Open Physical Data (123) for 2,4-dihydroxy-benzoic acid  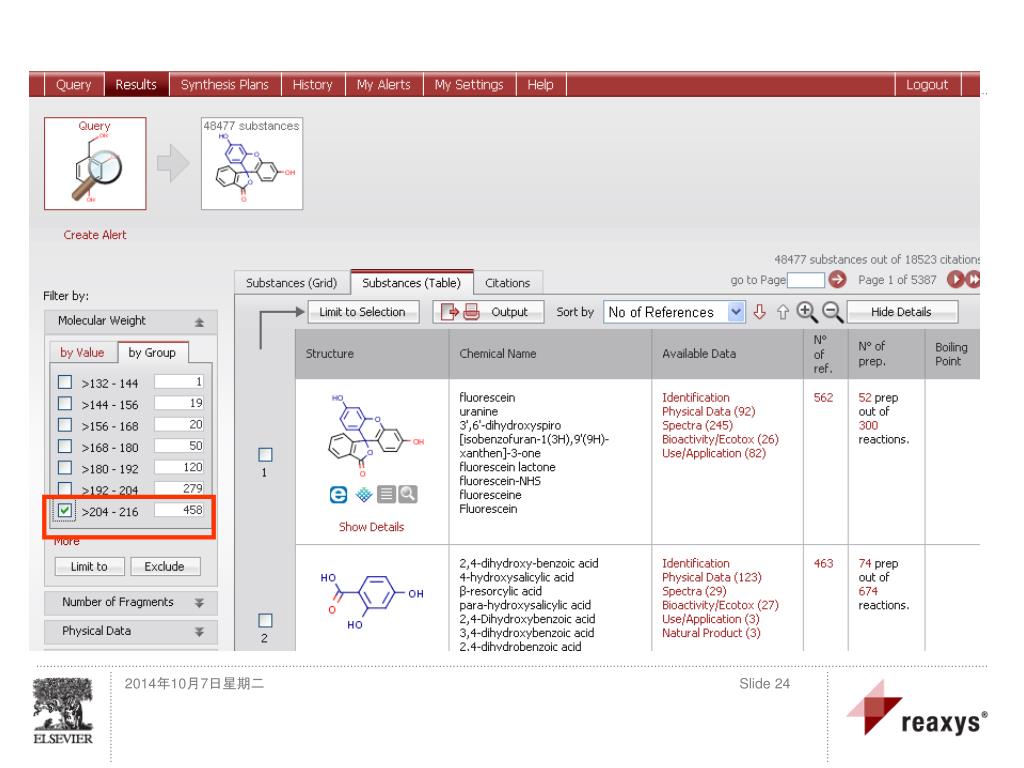[x=712, y=577]
